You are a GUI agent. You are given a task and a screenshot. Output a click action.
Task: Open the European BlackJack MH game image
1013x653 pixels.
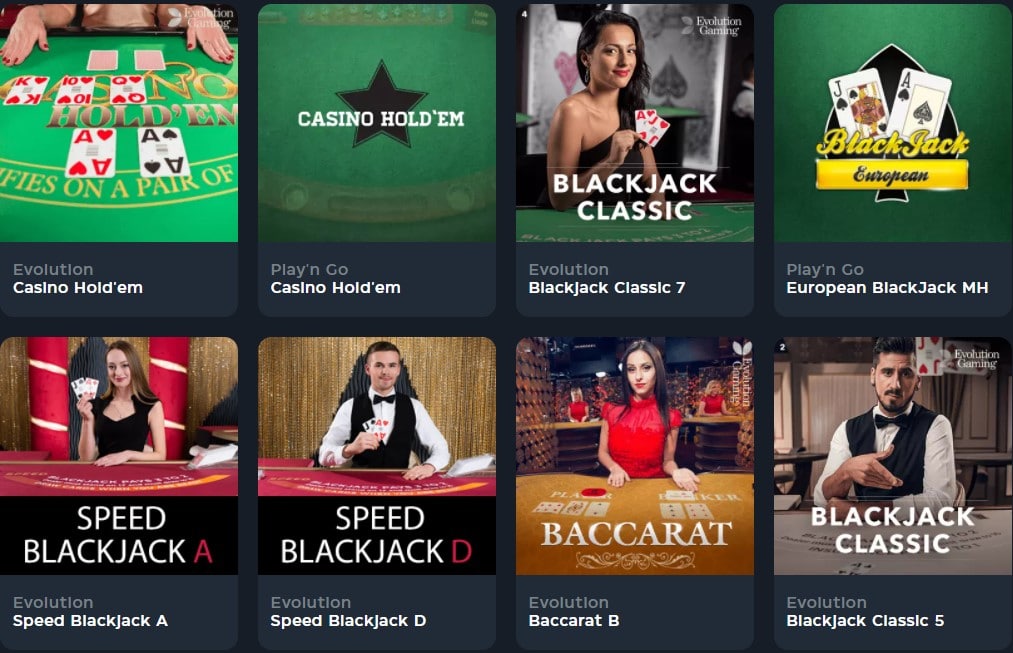893,123
